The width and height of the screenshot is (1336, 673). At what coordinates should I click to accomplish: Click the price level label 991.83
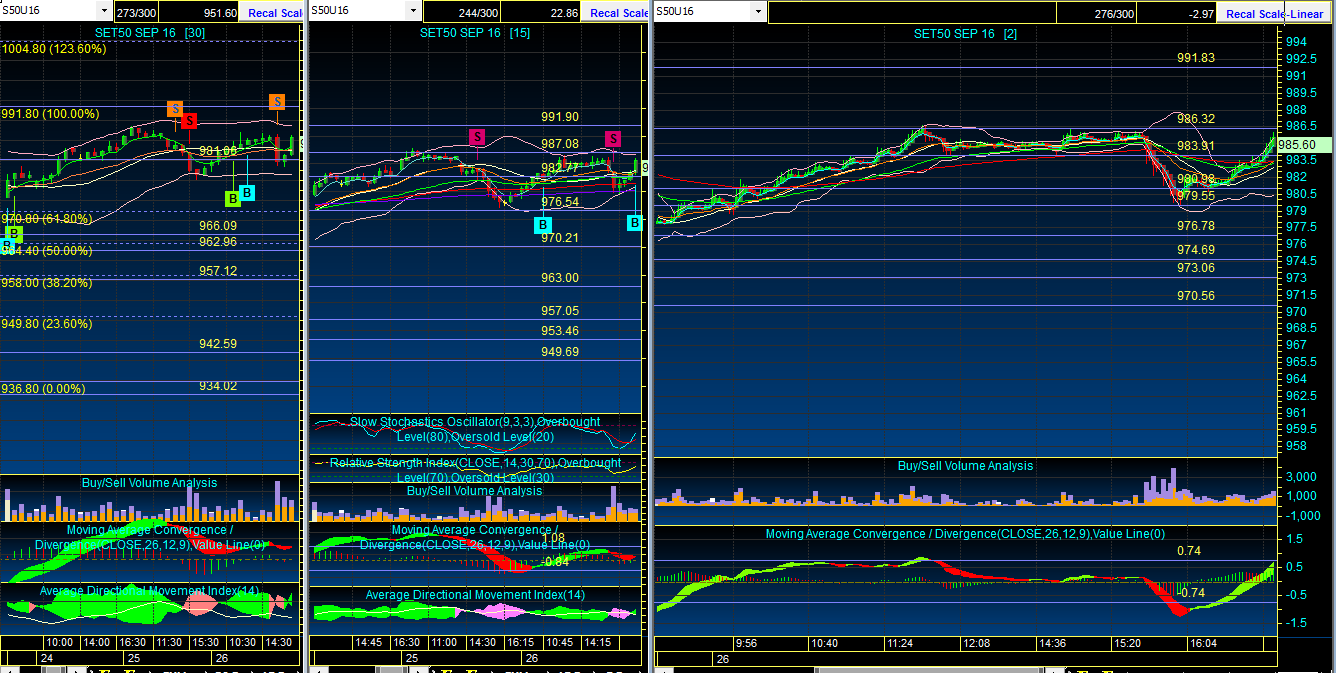[1196, 58]
